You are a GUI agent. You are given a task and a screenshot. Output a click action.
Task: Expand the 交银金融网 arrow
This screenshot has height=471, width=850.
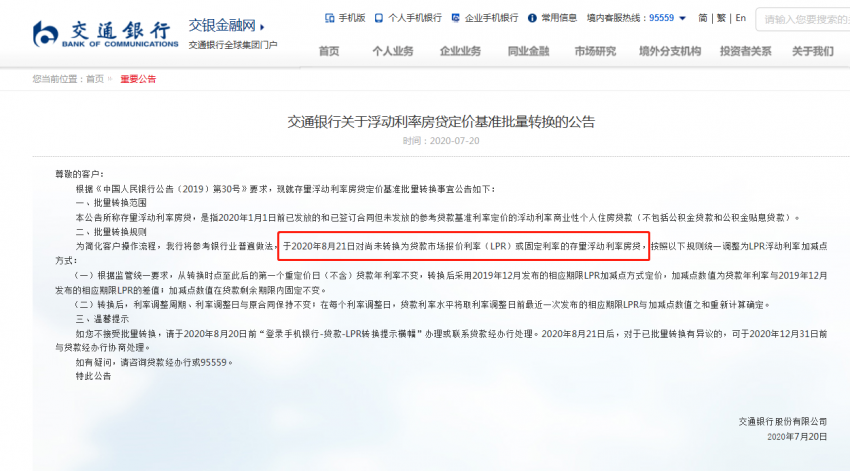tap(262, 27)
